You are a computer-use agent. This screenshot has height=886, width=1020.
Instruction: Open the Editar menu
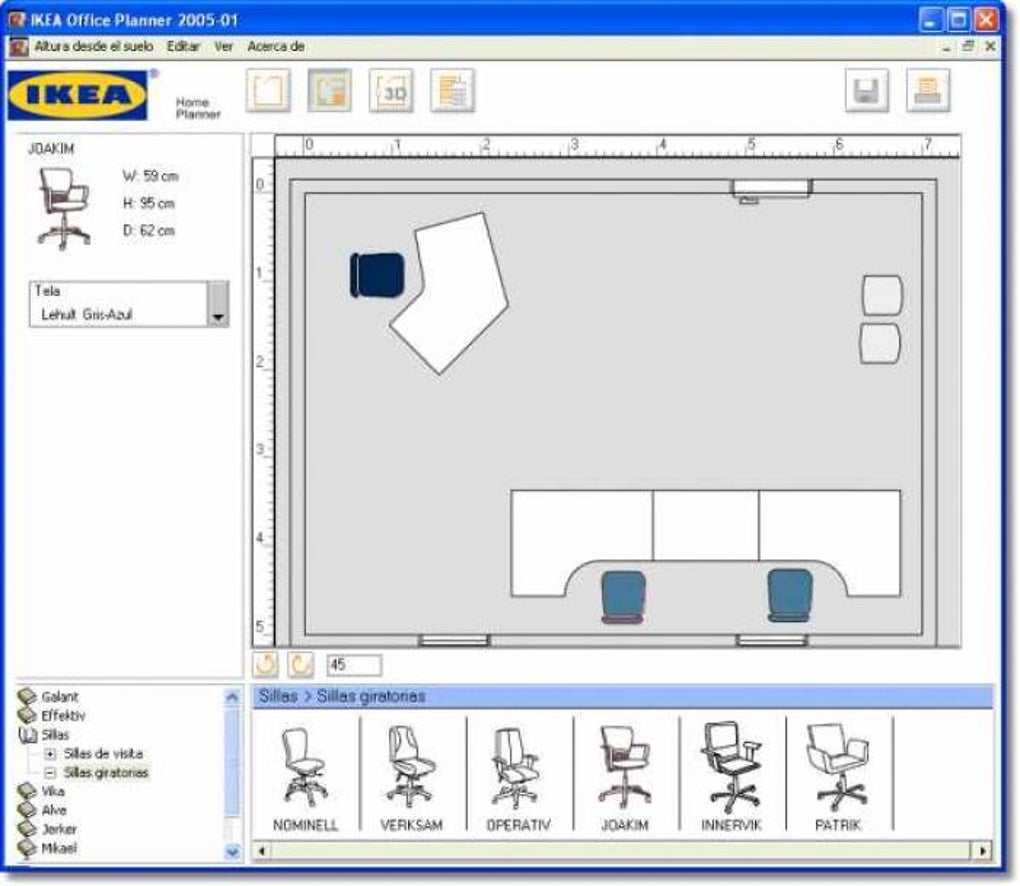click(x=183, y=46)
